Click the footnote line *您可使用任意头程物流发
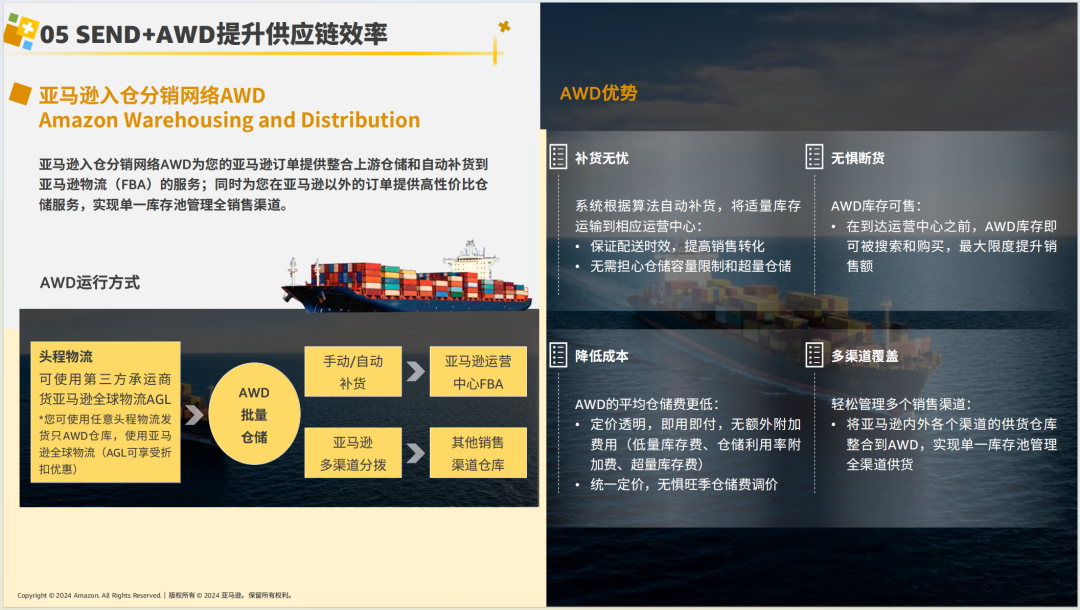Screen dimensions: 1080x610 coord(105,419)
